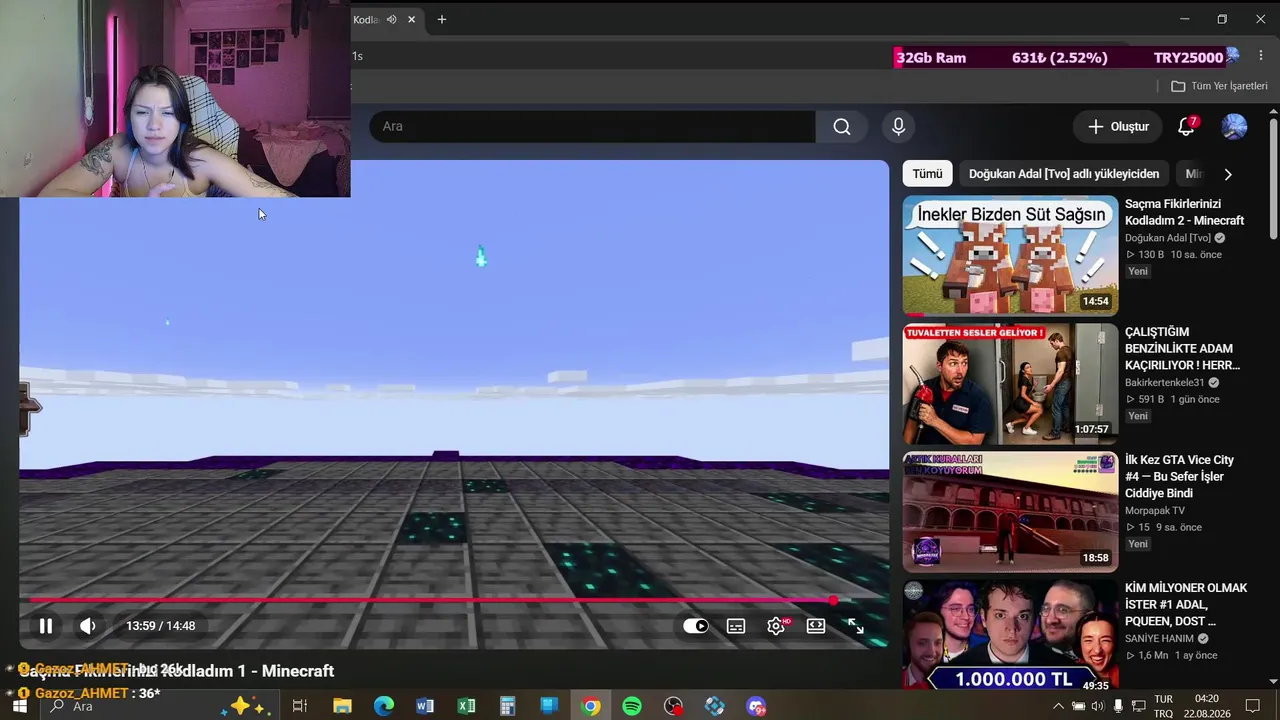Mute the video with the speaker icon
Screen dimensions: 1280x720
point(88,626)
